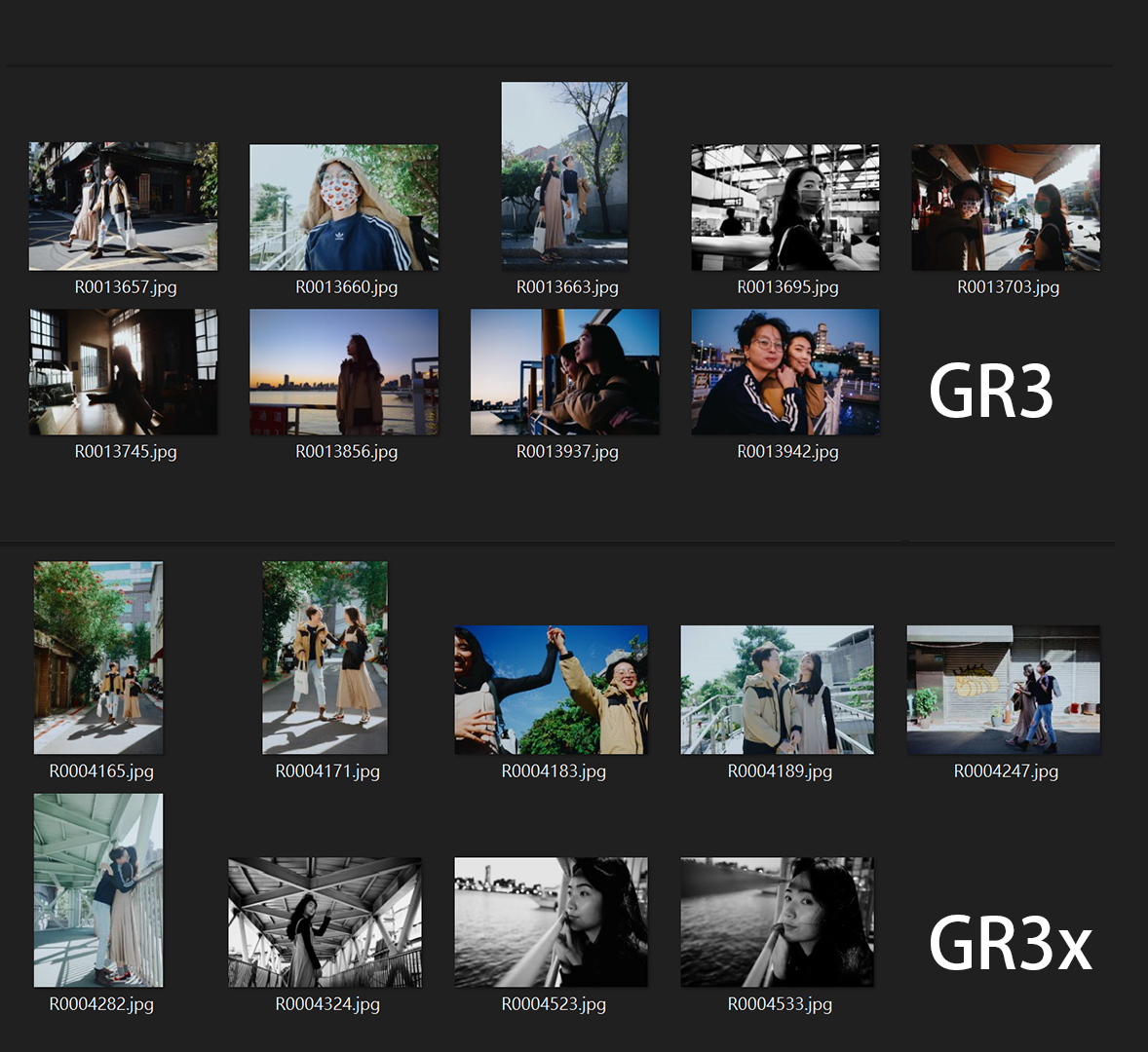Image resolution: width=1148 pixels, height=1052 pixels.
Task: Open the R0013660.jpg masked portrait thumbnail
Action: click(344, 207)
